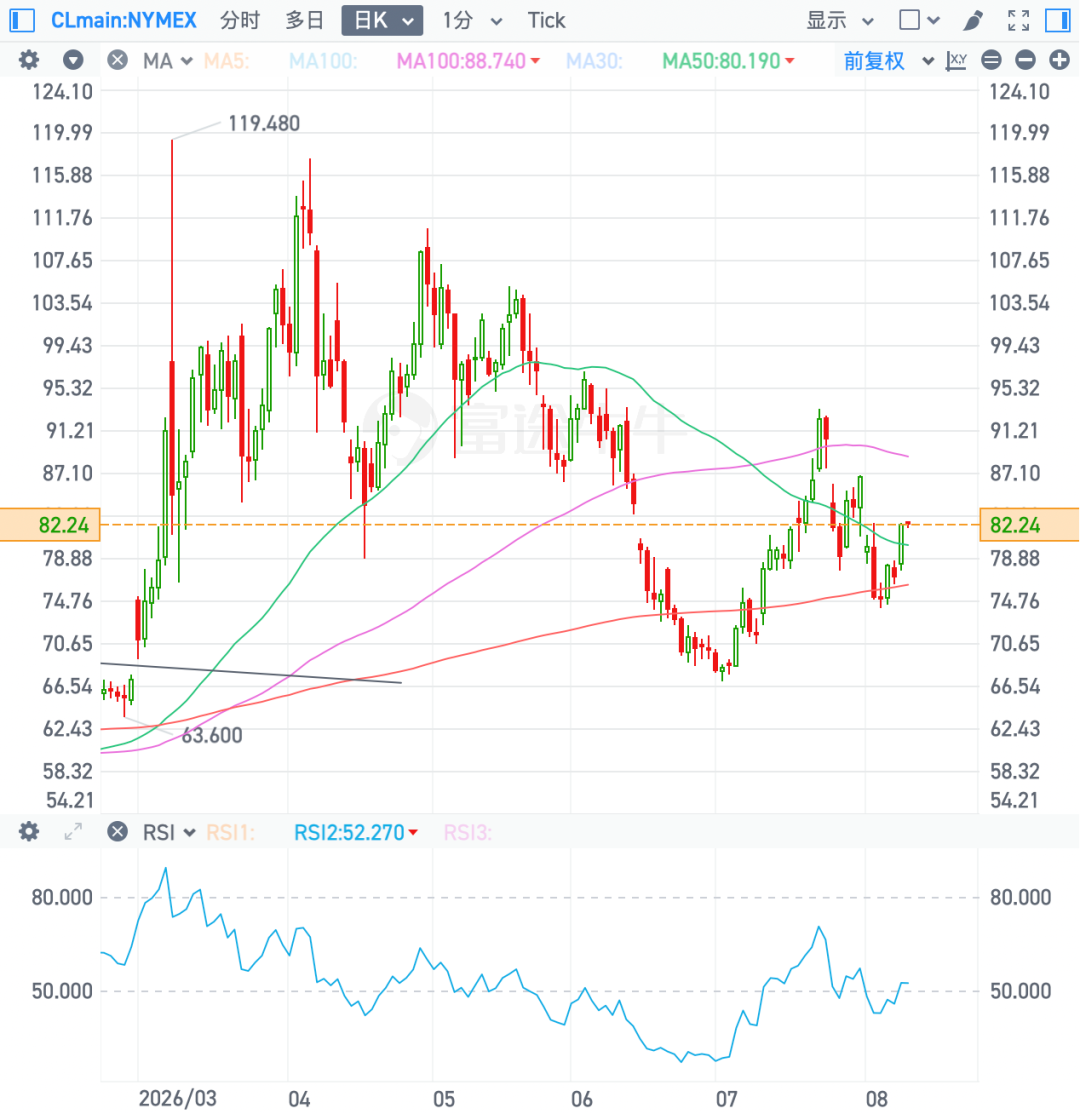Toggle the right sidebar panel icon
Image resolution: width=1080 pixels, height=1114 pixels.
pos(1058,20)
